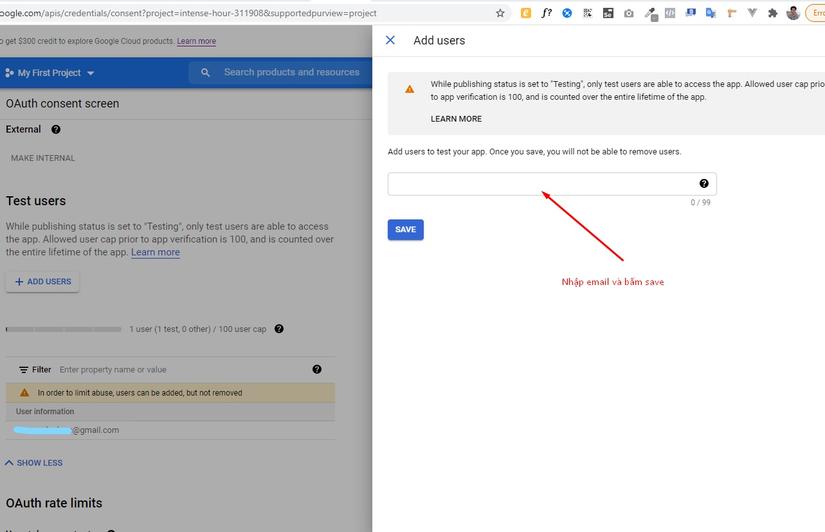The height and width of the screenshot is (532, 825).
Task: Click help icon inside email field
Action: click(704, 183)
